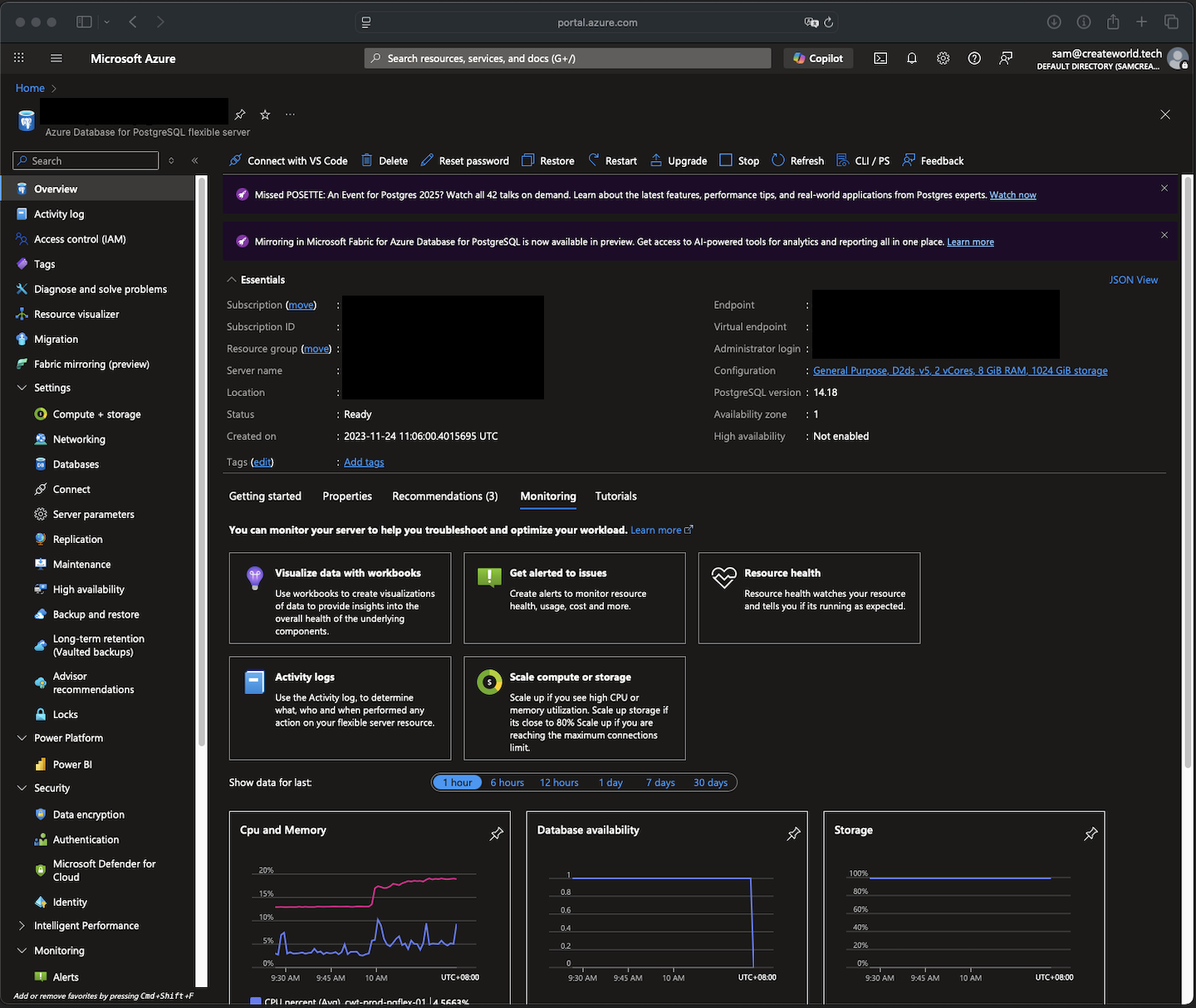Collapse the sidebar menu with double chevron
Screen dimensions: 1196x1008
(195, 160)
